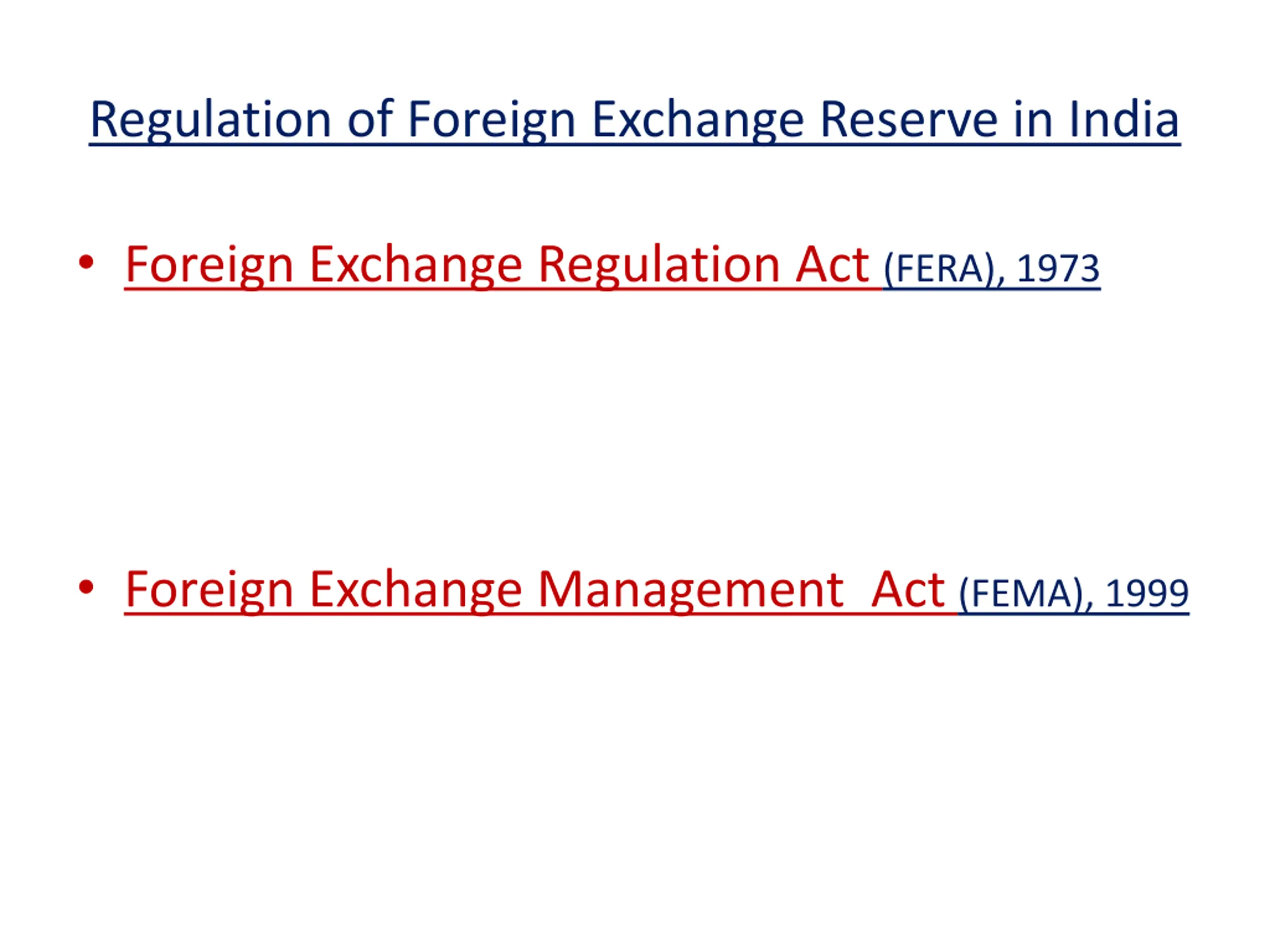Click the word "Foreign" in the title

pos(492,120)
